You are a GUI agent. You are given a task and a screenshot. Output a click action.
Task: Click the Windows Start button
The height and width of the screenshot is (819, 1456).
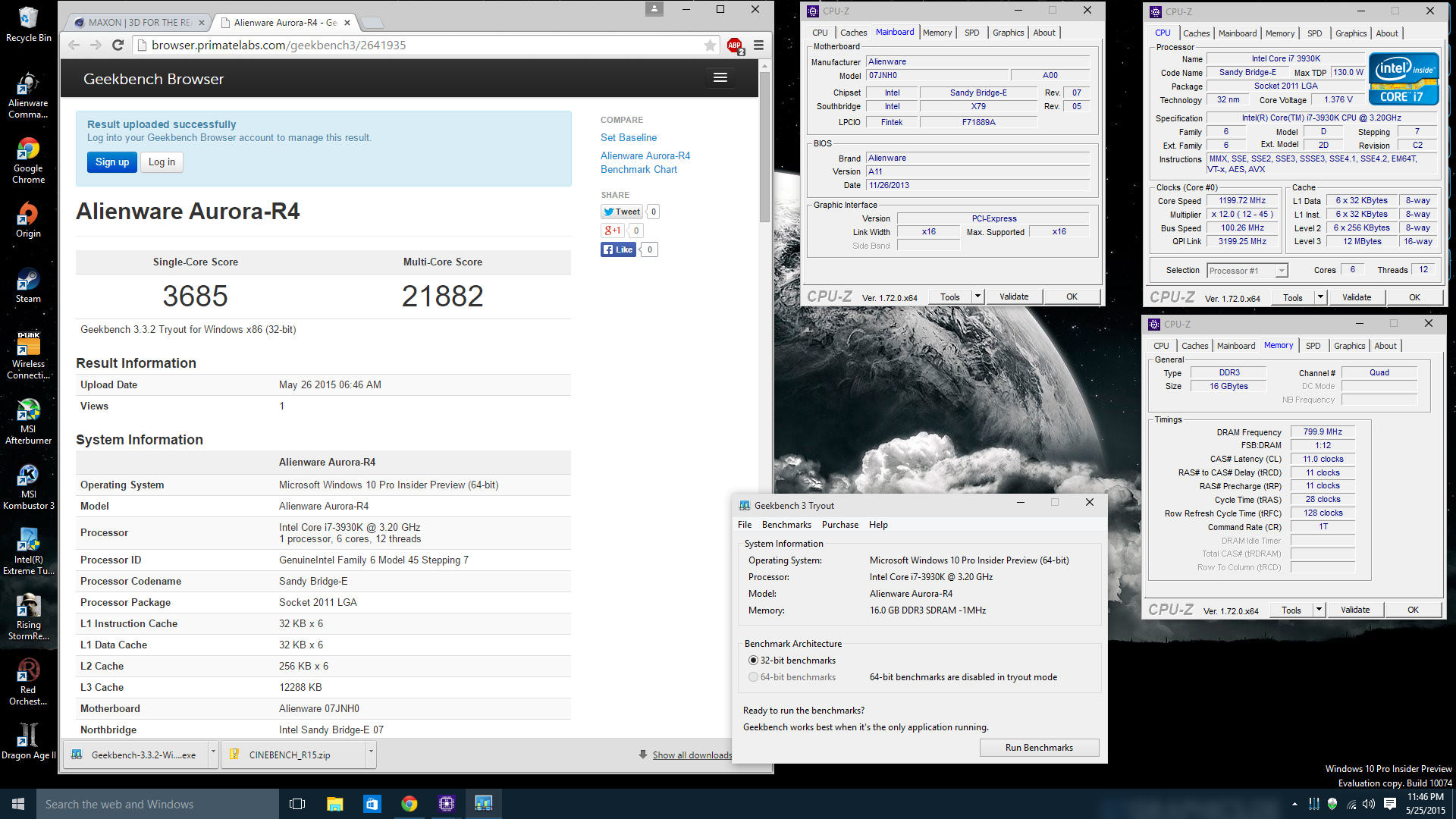coord(18,804)
